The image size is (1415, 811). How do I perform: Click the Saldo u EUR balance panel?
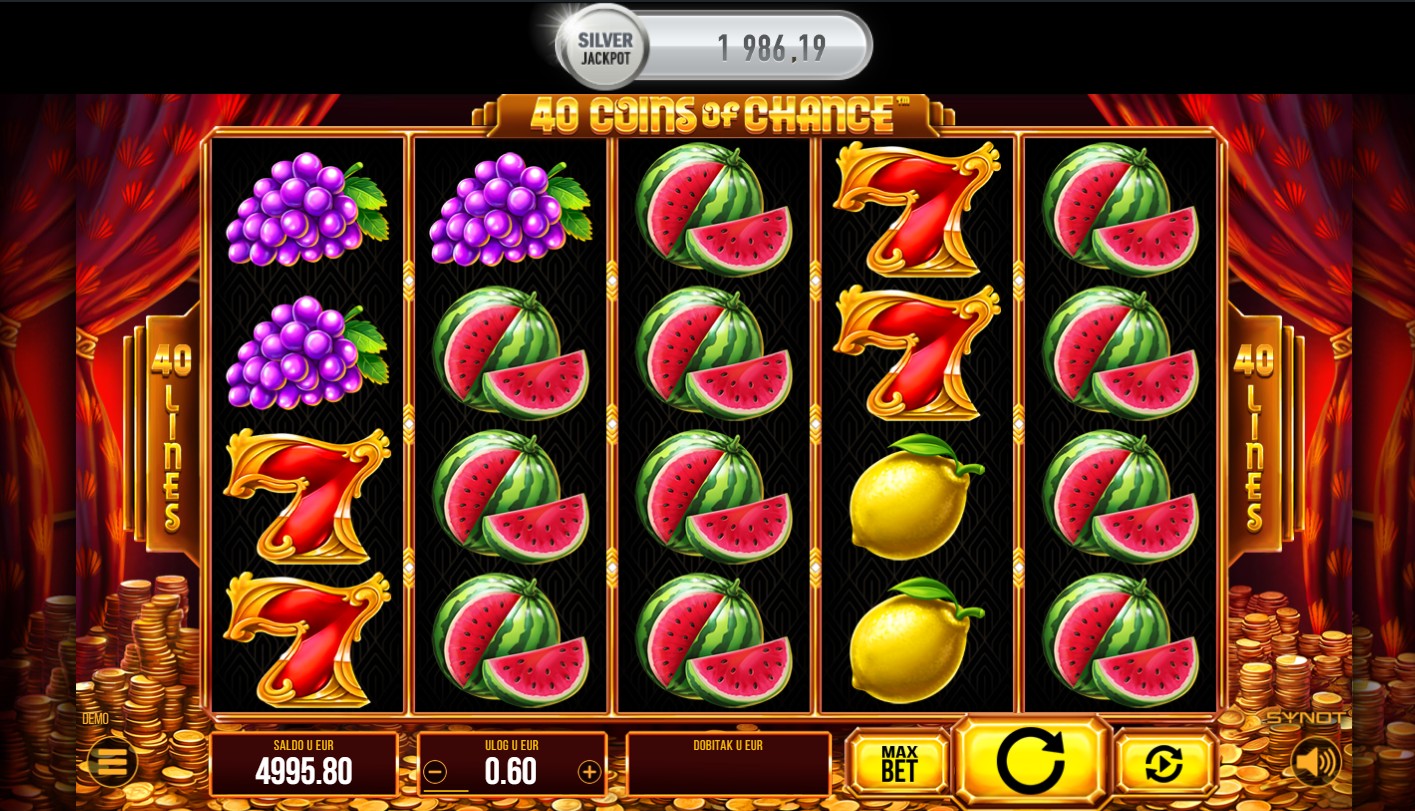(304, 764)
